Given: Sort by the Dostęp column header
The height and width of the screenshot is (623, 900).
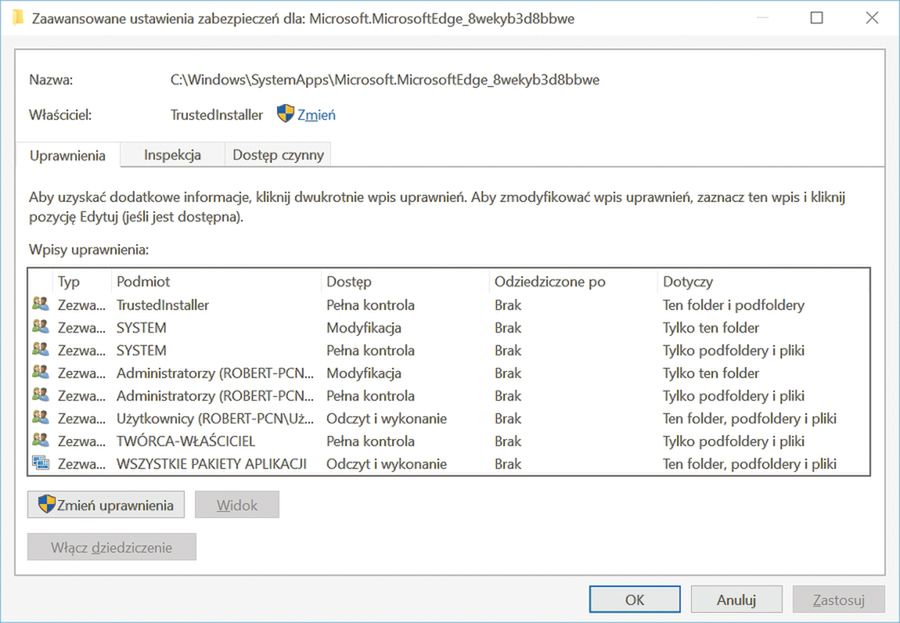Looking at the screenshot, I should point(405,281).
